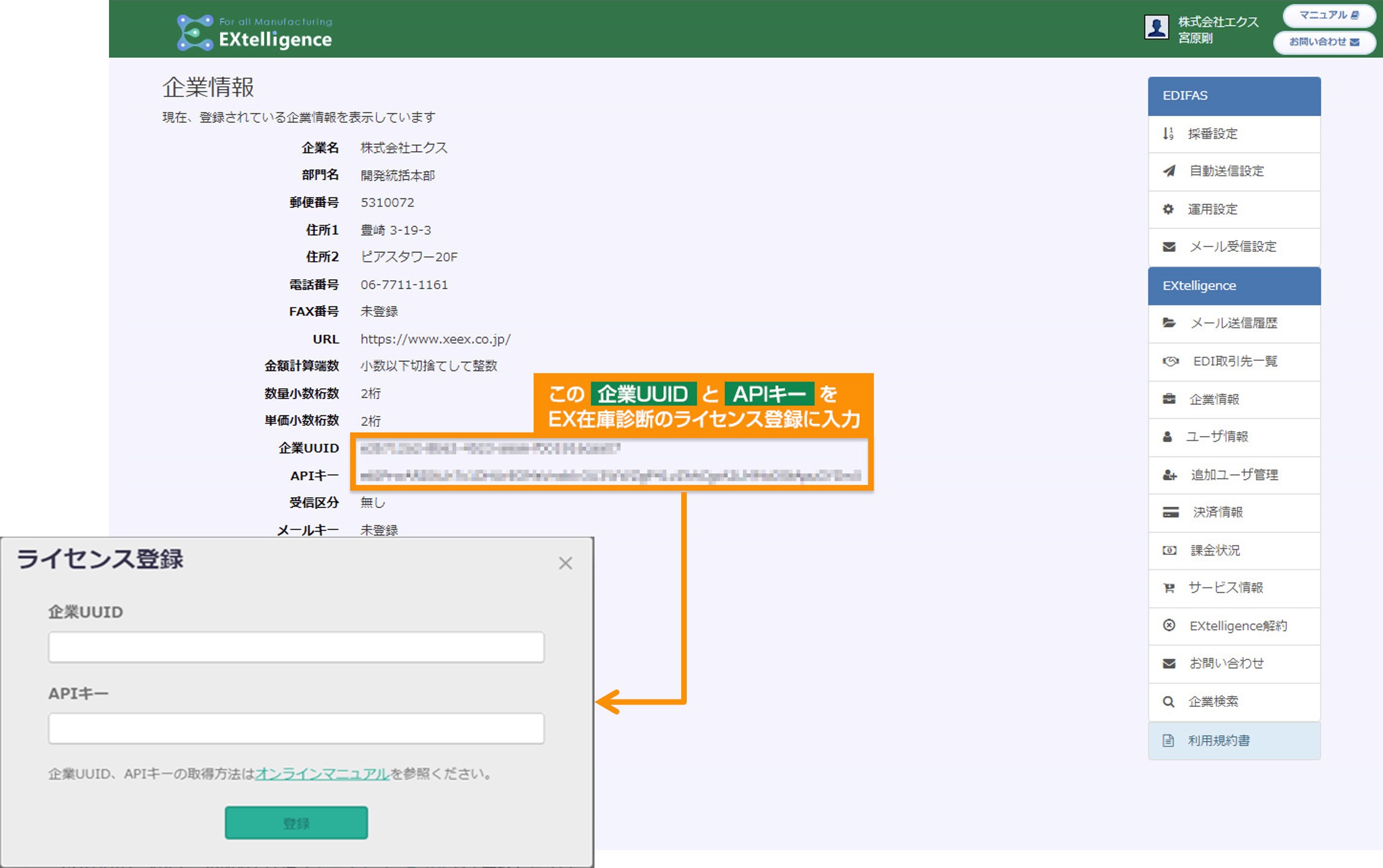Click the blurred 企業UUID value
This screenshot has width=1383, height=868.
point(490,448)
